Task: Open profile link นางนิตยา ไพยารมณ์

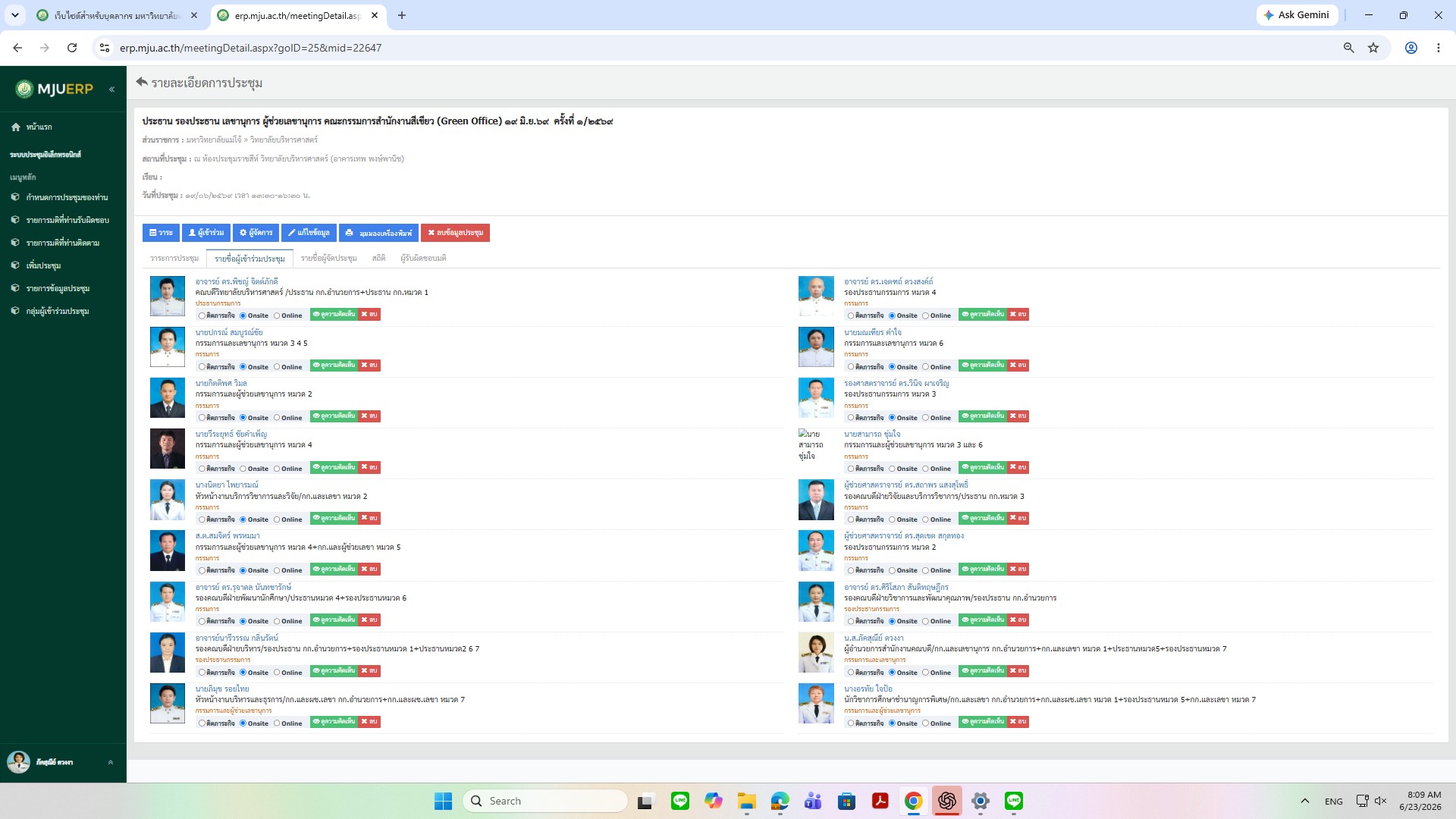Action: pos(227,485)
